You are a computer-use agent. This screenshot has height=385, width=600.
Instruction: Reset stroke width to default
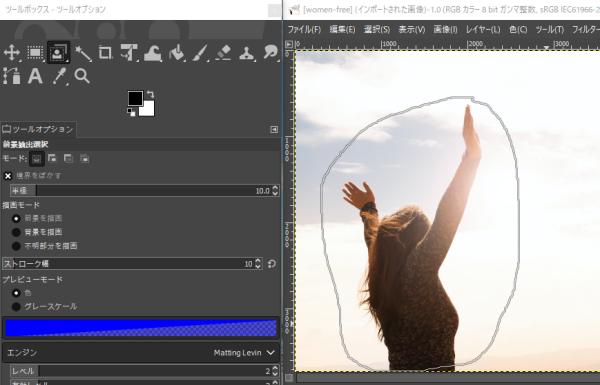(272, 264)
